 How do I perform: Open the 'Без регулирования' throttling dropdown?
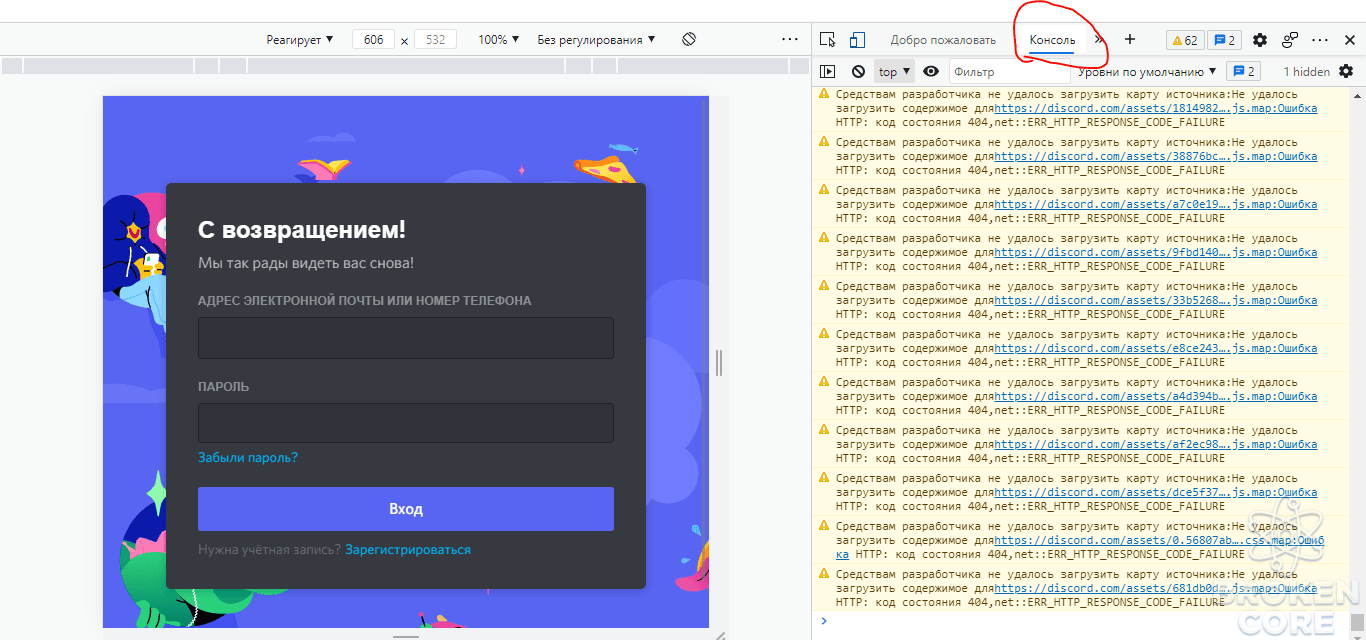596,40
